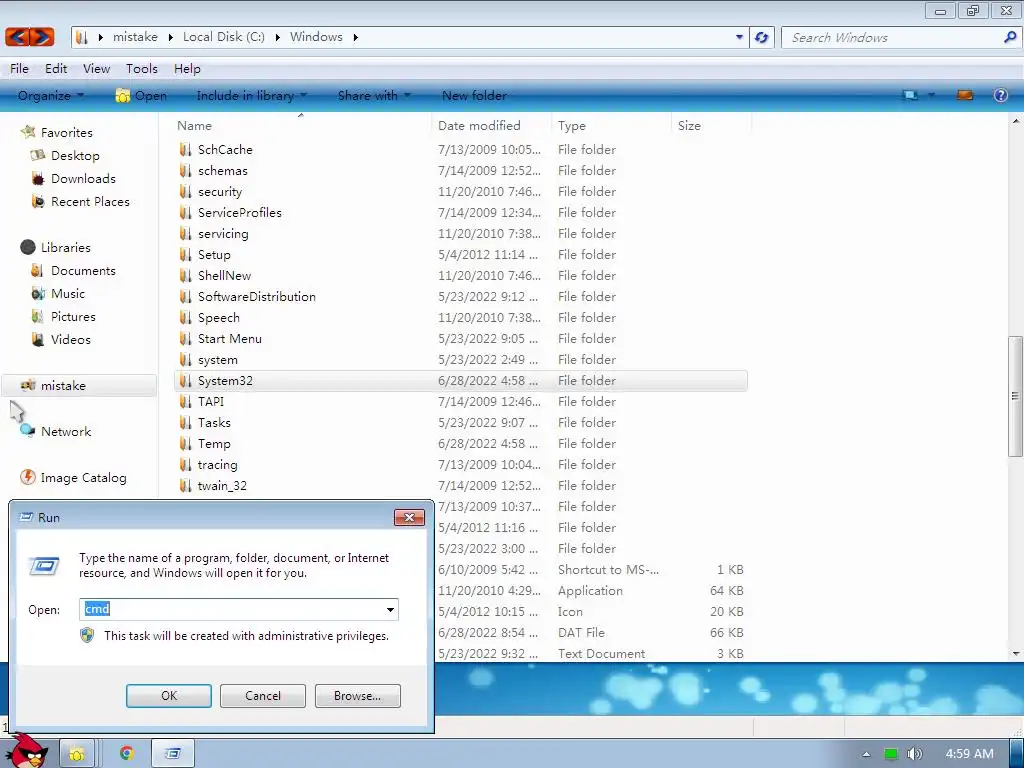
Task: Select the SchCache folder icon
Action: pos(185,150)
